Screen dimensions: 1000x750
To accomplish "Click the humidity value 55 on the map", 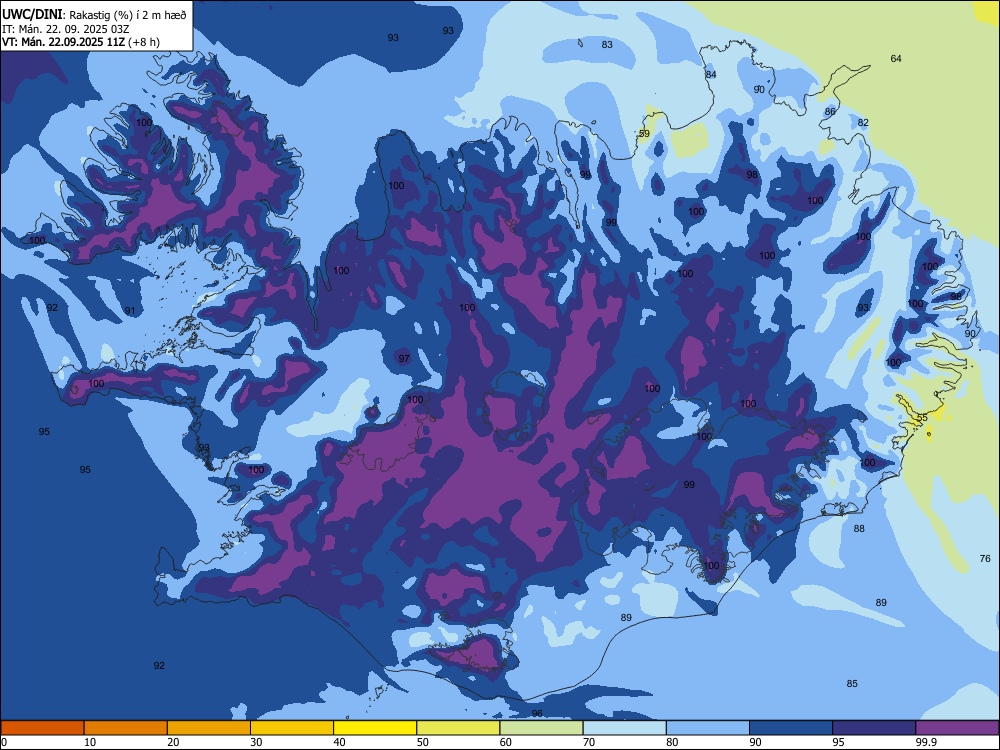I will (x=922, y=418).
